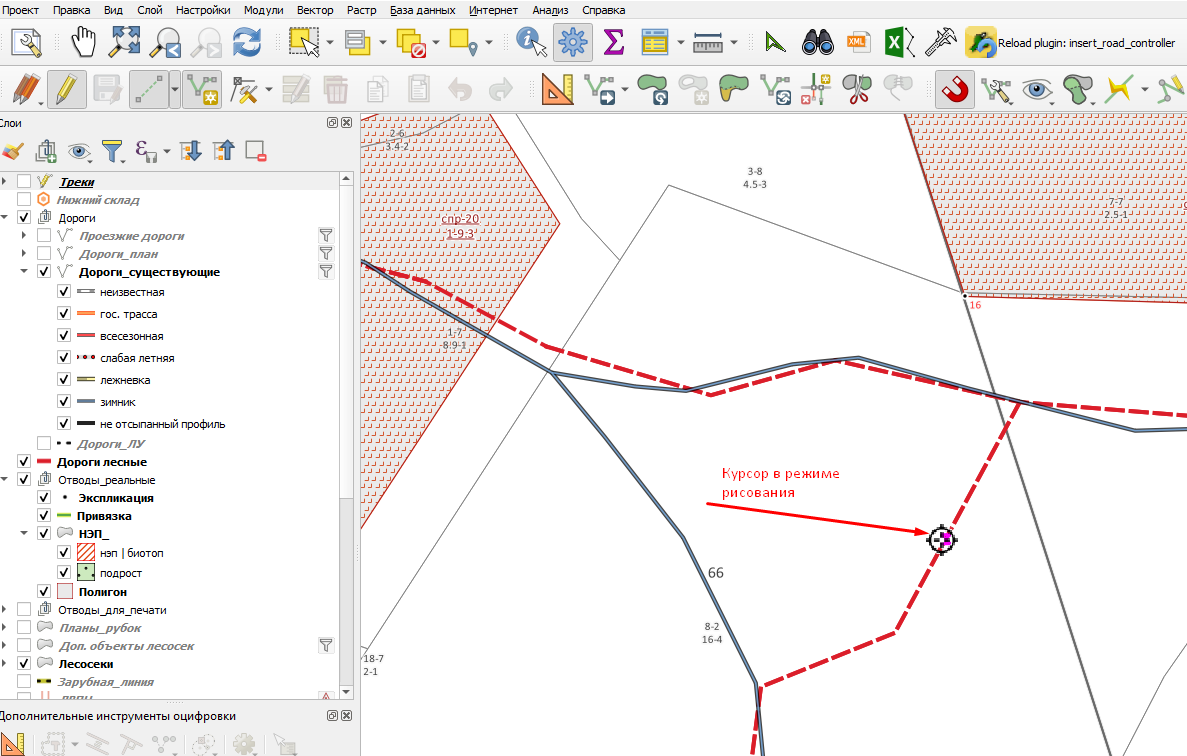
Task: Expand the Проезжие дороги layer node
Action: pyautogui.click(x=23, y=235)
